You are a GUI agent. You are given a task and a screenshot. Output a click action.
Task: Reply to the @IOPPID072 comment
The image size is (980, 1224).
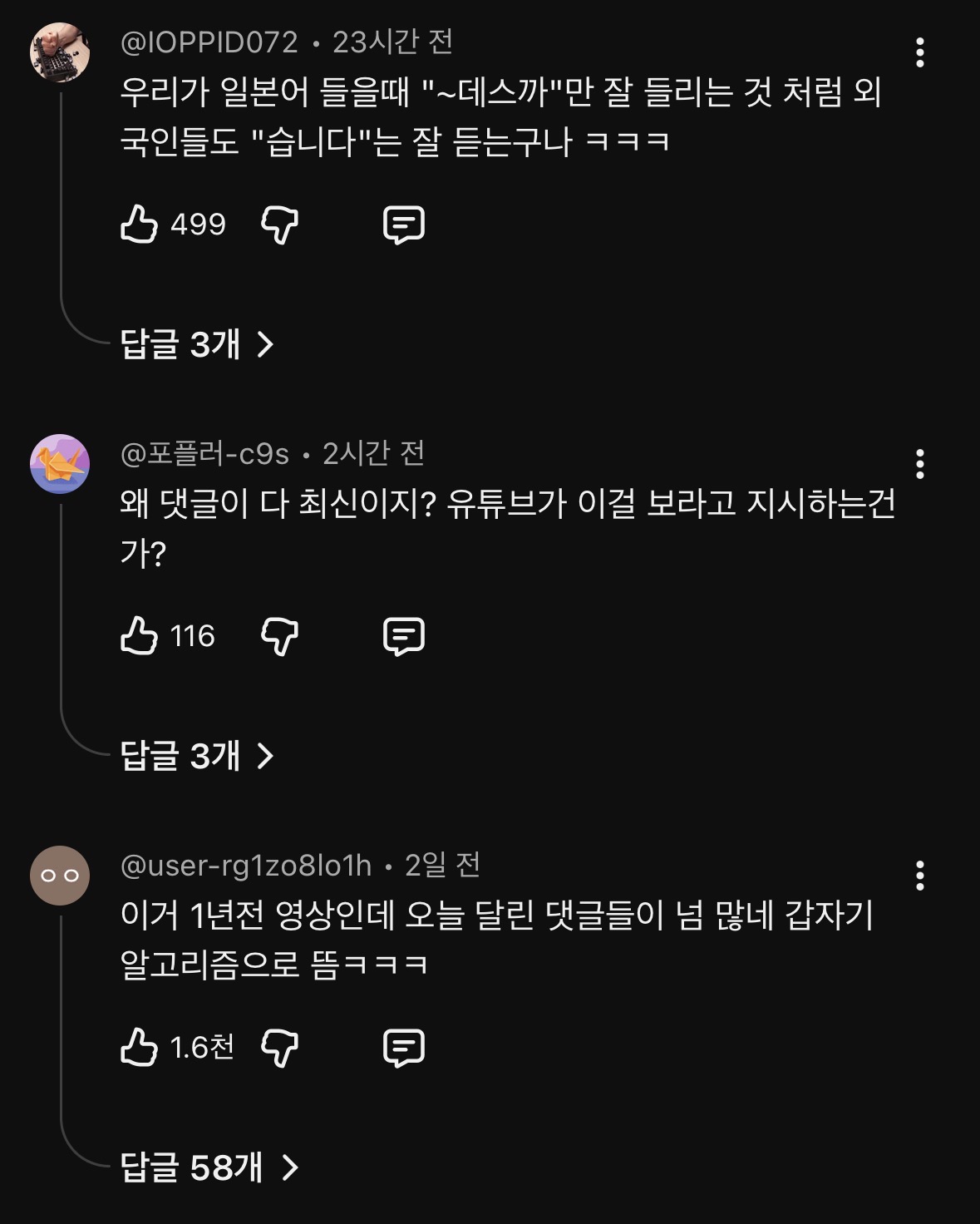[404, 225]
